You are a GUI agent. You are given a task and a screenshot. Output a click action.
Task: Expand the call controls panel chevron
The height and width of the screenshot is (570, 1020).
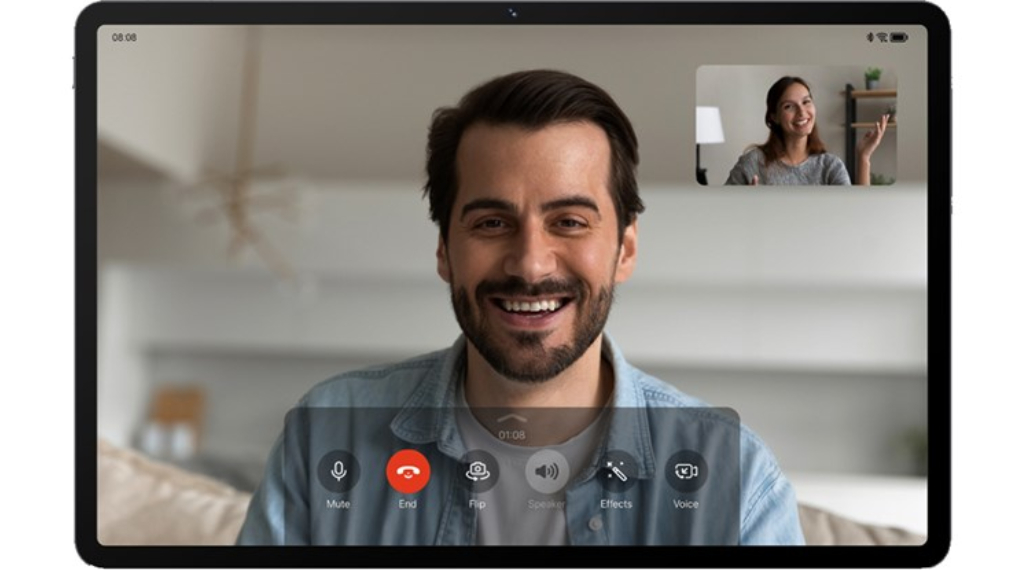point(512,418)
